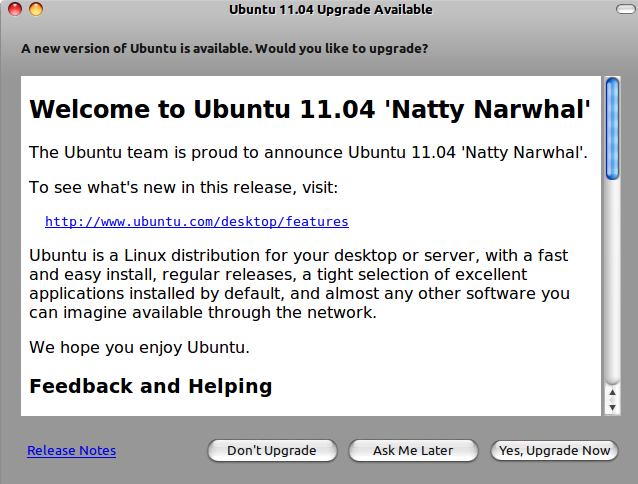Screen dimensions: 638x484
Task: Click the 'Ubuntu is a Linux distribution' paragraph
Action: click(299, 284)
